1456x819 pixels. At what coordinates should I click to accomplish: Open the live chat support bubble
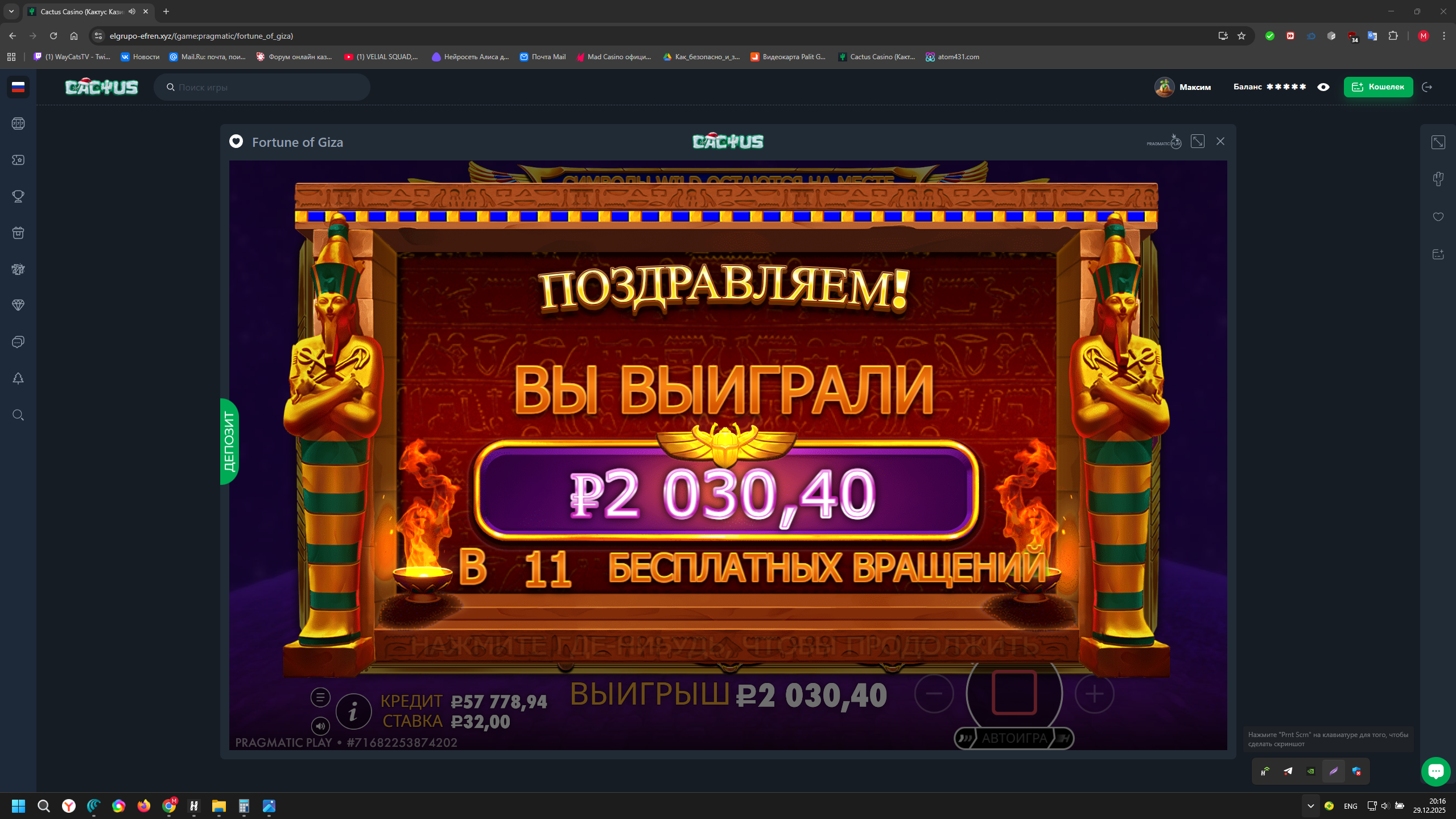(x=1436, y=772)
